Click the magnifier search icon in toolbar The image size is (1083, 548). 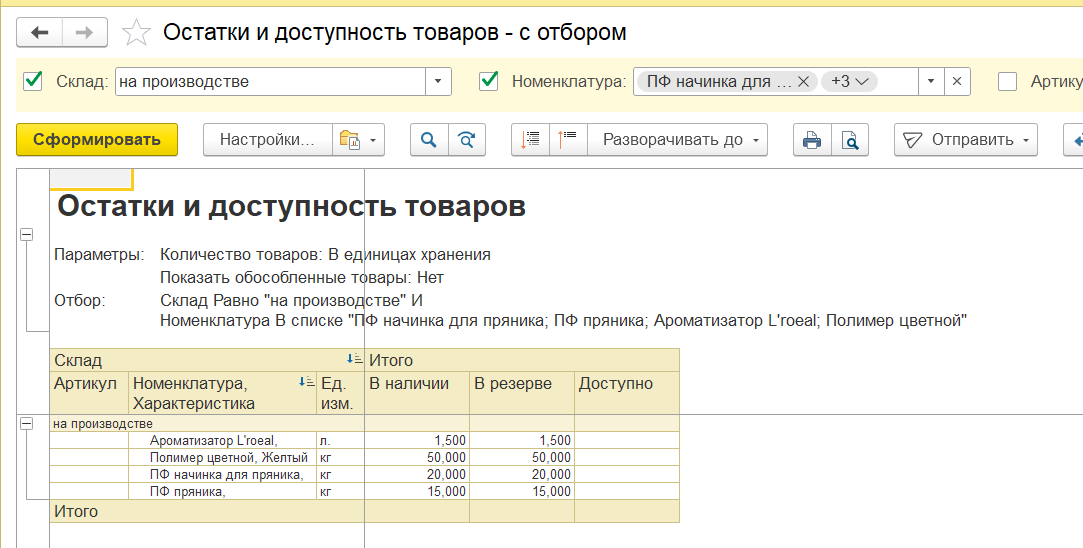point(429,140)
